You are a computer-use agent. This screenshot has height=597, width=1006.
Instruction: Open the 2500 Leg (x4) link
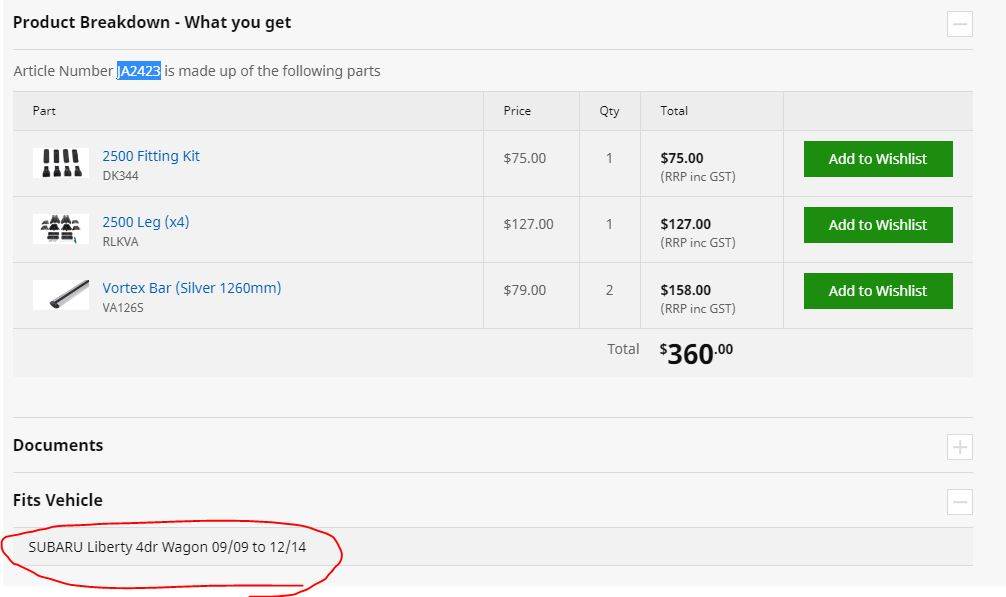coord(145,222)
